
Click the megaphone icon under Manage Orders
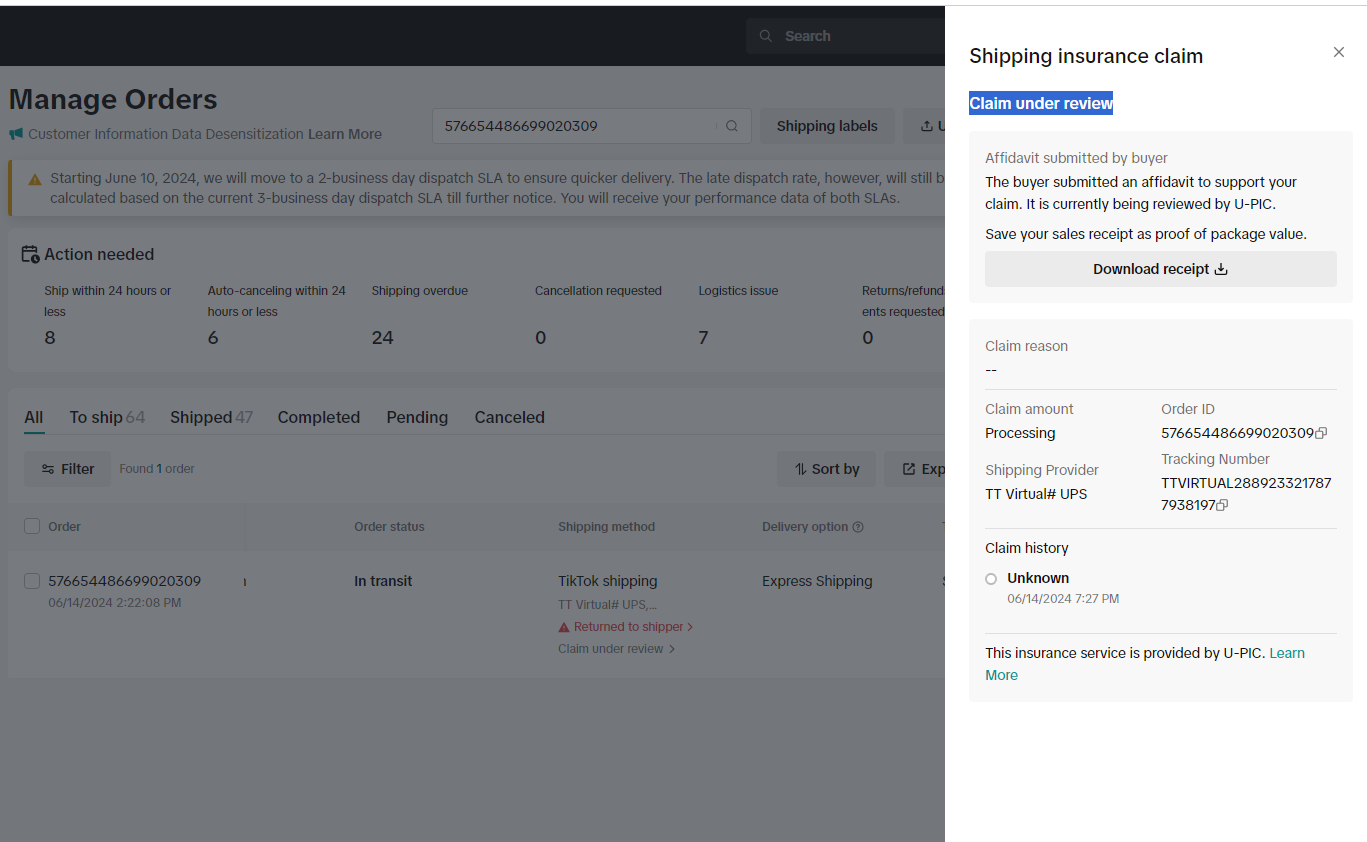(x=16, y=134)
